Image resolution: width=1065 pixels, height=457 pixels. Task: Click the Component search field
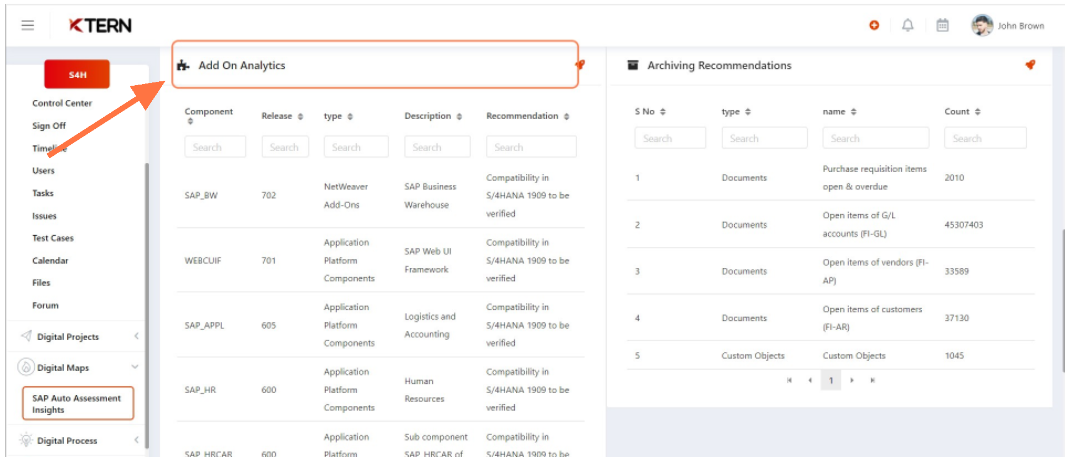pyautogui.click(x=215, y=147)
